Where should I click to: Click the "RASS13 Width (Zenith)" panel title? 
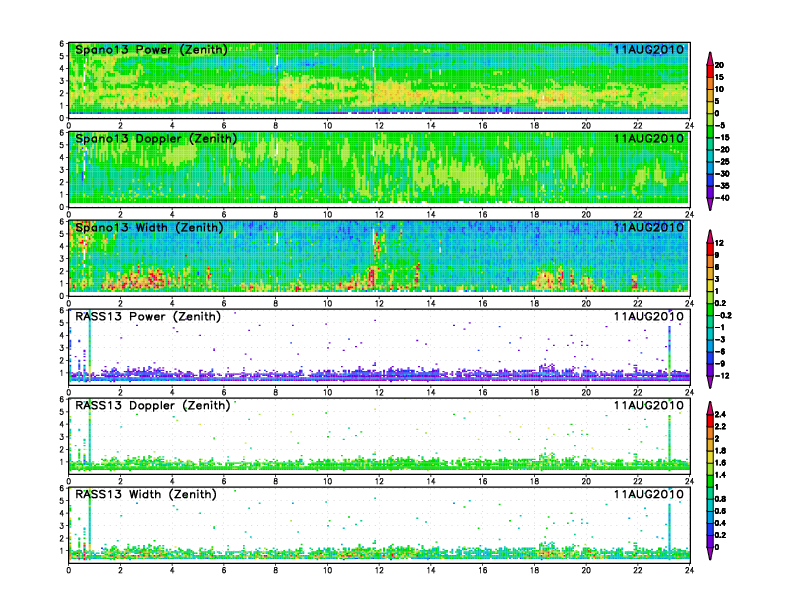tap(145, 494)
